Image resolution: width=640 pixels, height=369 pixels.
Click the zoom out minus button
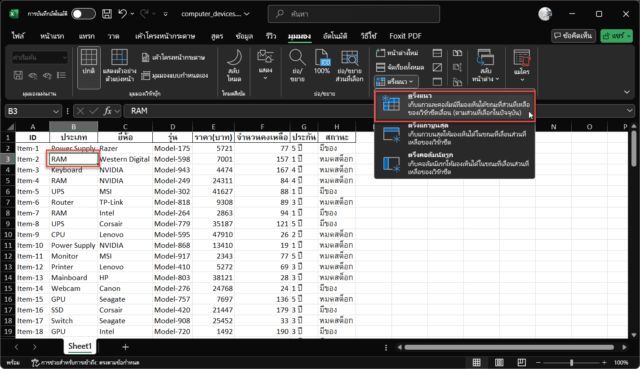click(538, 362)
